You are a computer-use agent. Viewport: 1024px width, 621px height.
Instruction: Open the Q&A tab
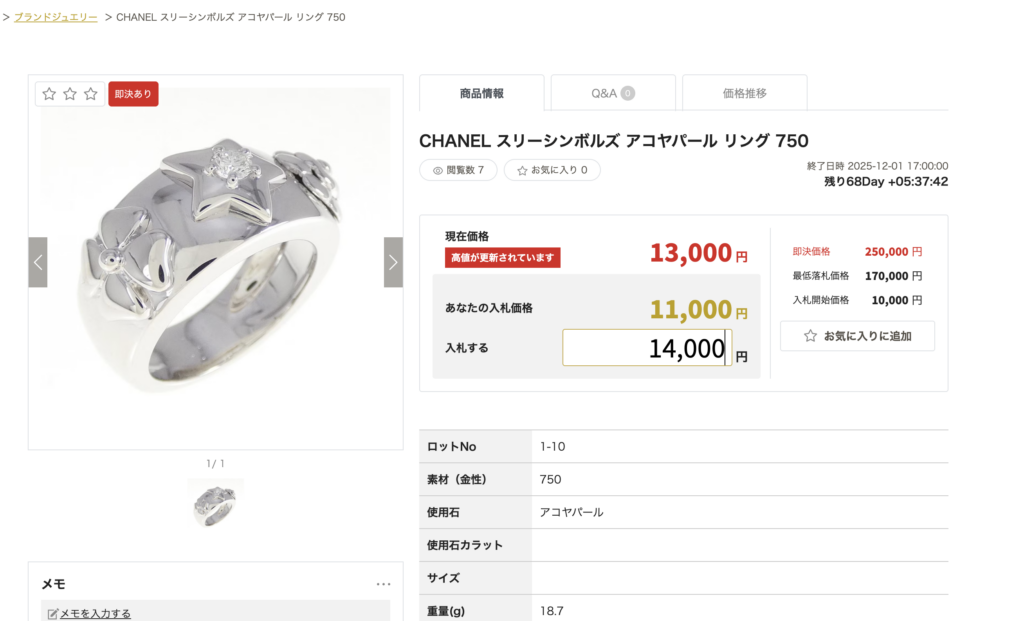(x=613, y=93)
